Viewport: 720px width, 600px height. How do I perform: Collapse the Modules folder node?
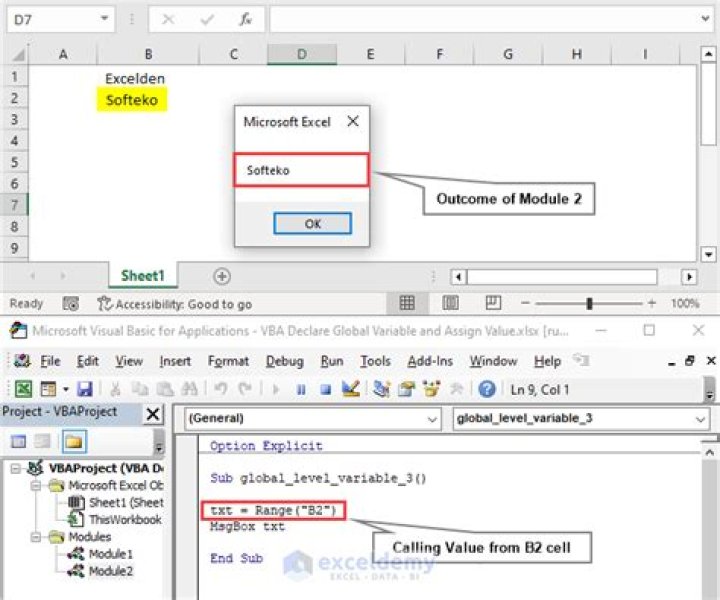pyautogui.click(x=36, y=537)
